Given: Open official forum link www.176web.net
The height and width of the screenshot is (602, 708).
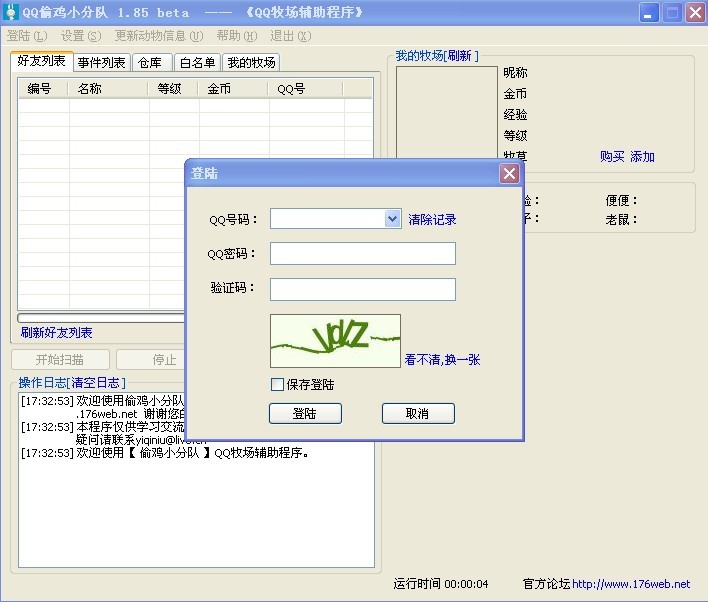Looking at the screenshot, I should pyautogui.click(x=631, y=583).
